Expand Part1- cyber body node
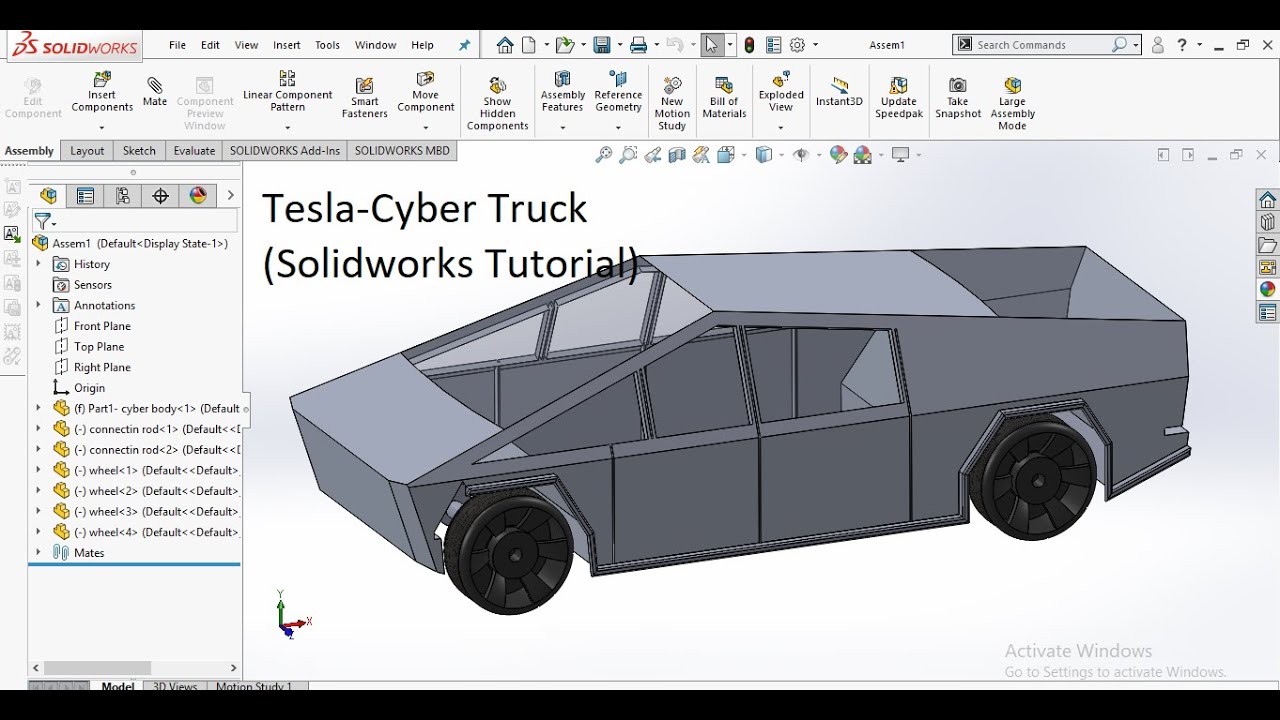 pyautogui.click(x=38, y=408)
